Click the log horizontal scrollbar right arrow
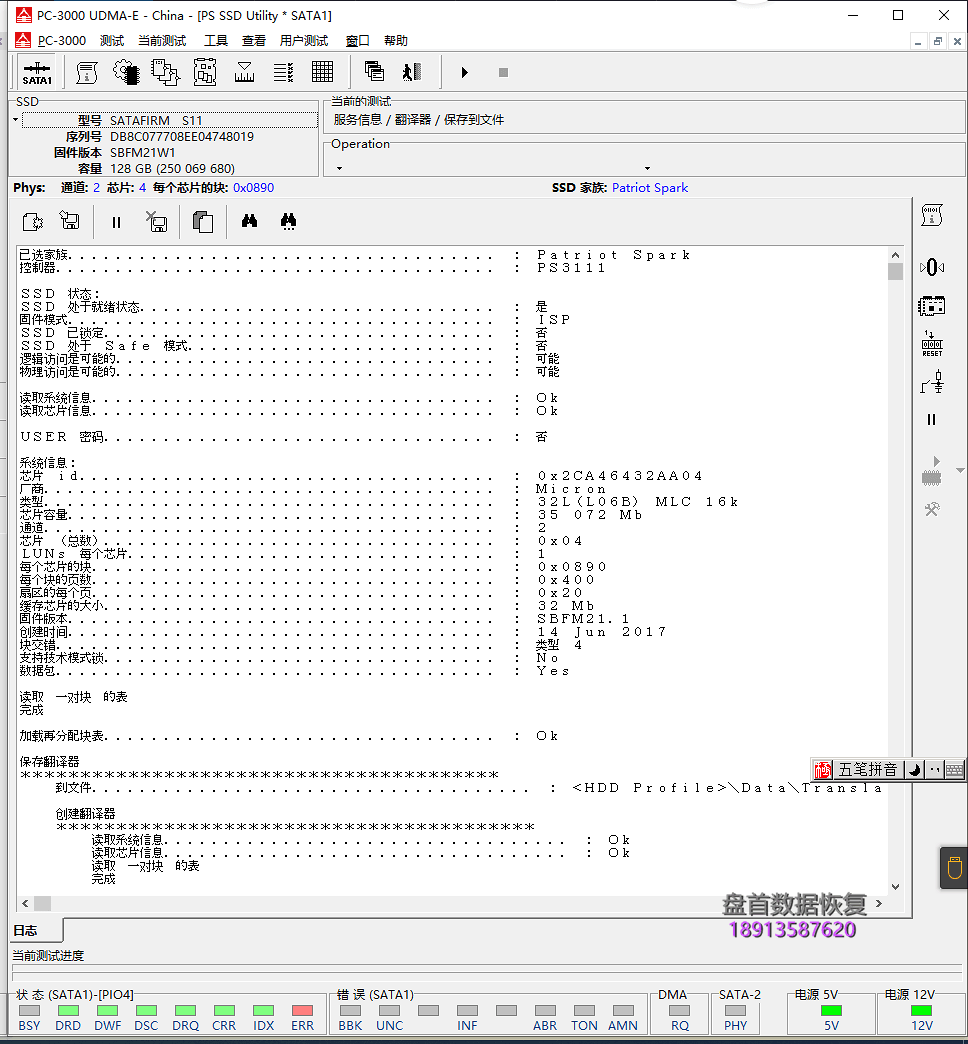 tap(879, 904)
